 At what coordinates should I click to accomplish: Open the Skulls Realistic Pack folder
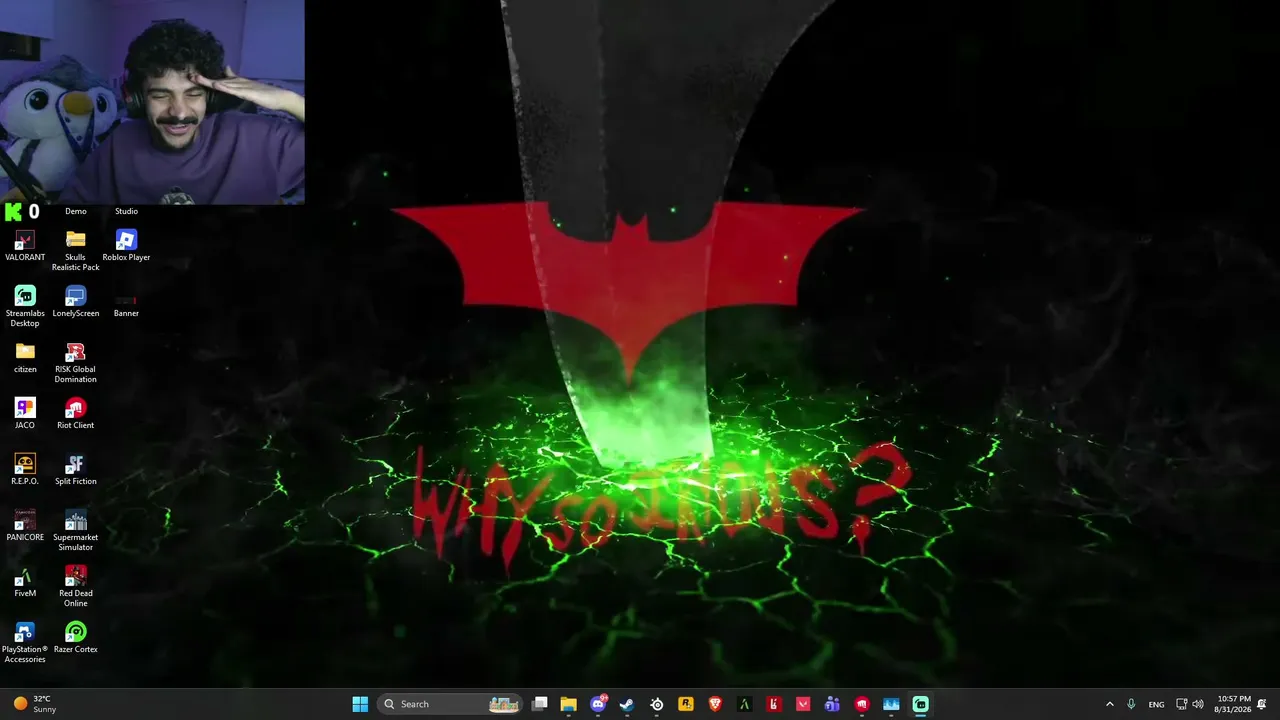[76, 250]
